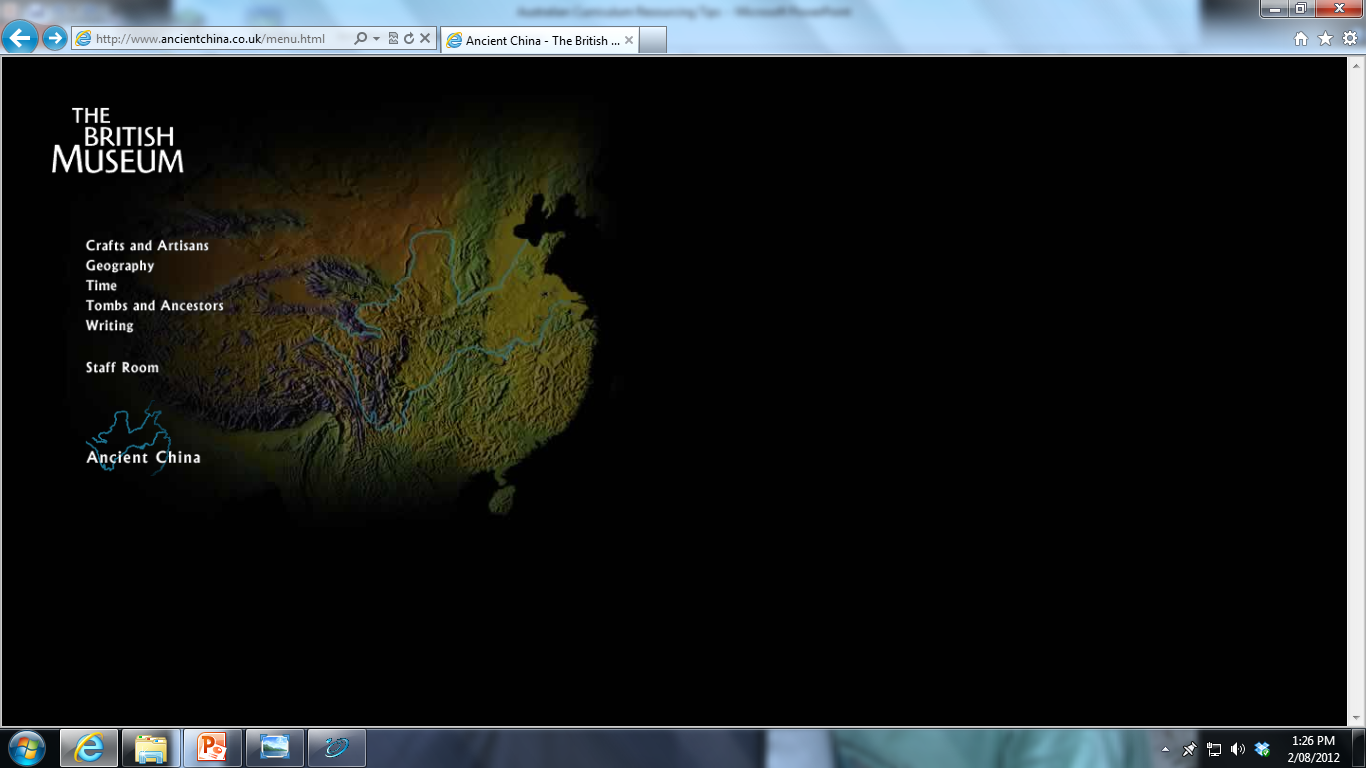Toggle Compatibility View icon in address bar
Image resolution: width=1366 pixels, height=768 pixels.
click(393, 39)
